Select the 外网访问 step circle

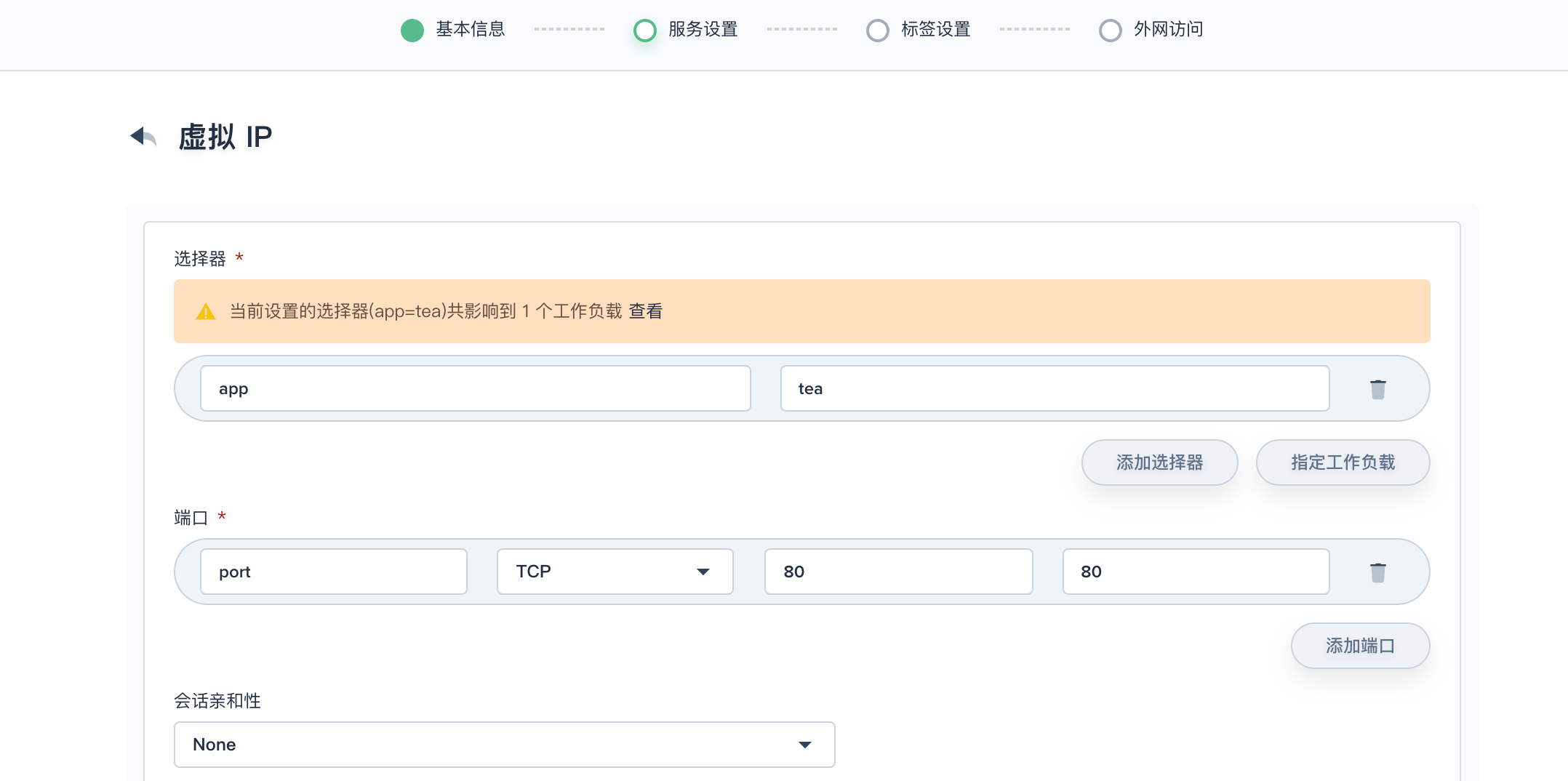coord(1111,30)
